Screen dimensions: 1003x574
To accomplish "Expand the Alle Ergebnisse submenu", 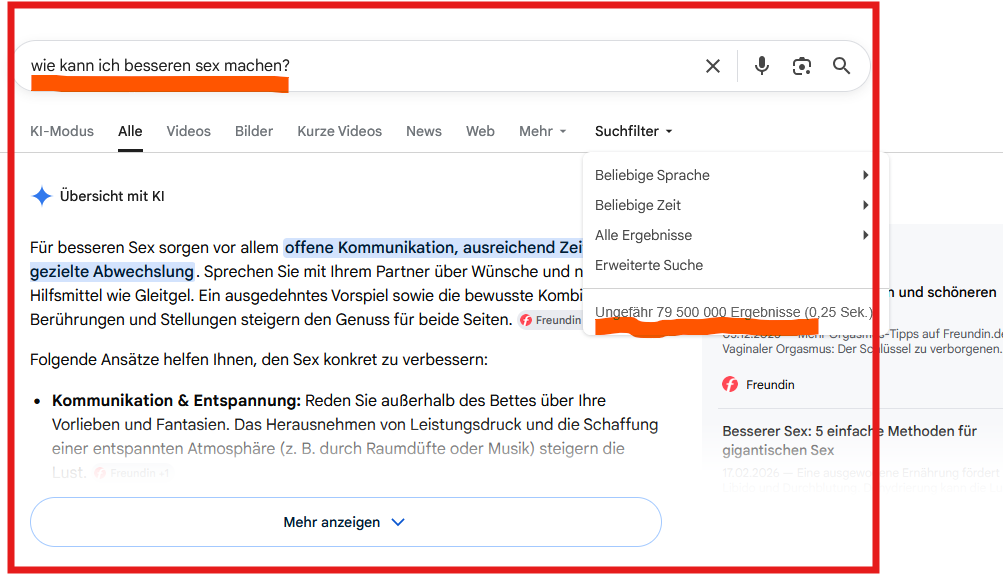I will (x=731, y=235).
